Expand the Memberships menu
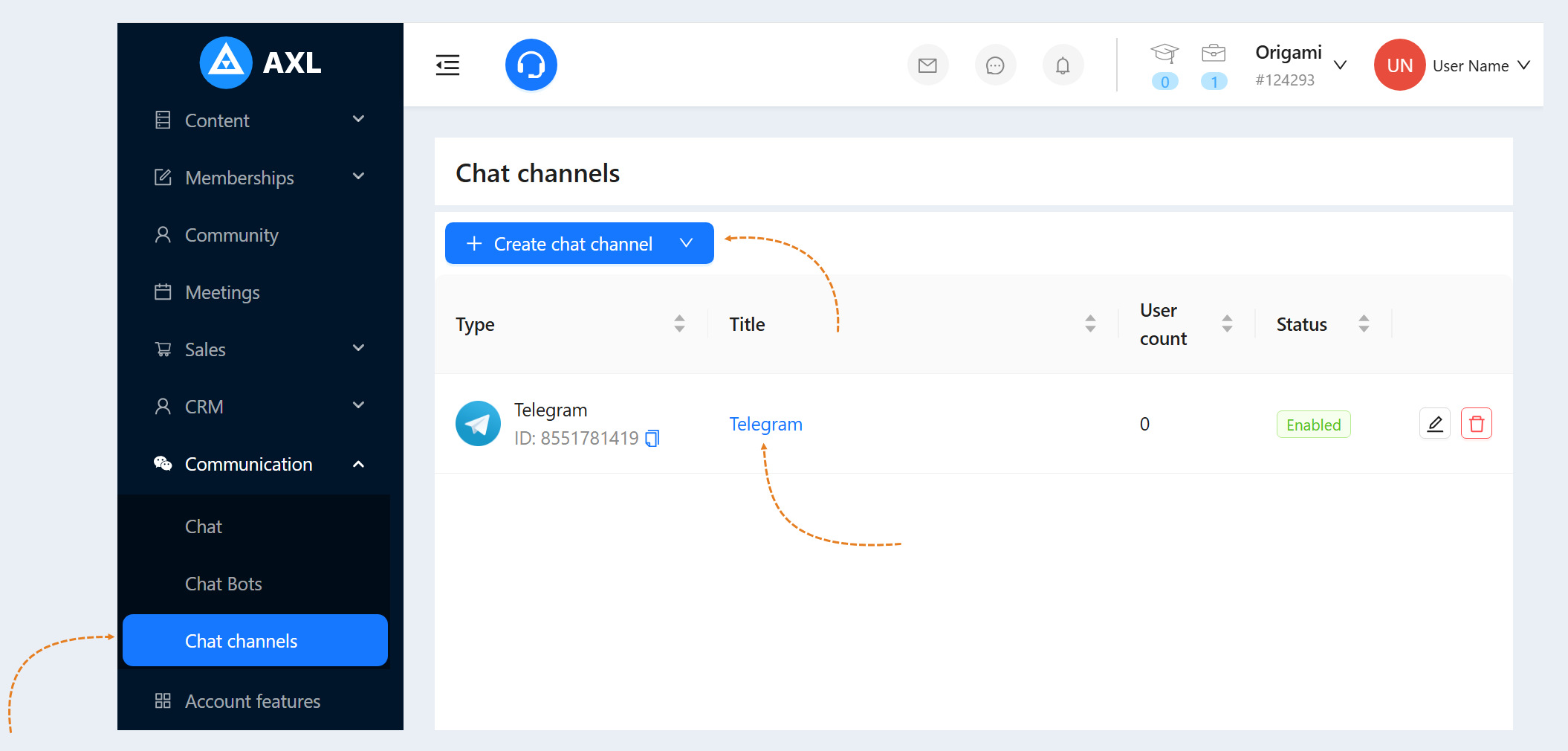 (x=260, y=178)
